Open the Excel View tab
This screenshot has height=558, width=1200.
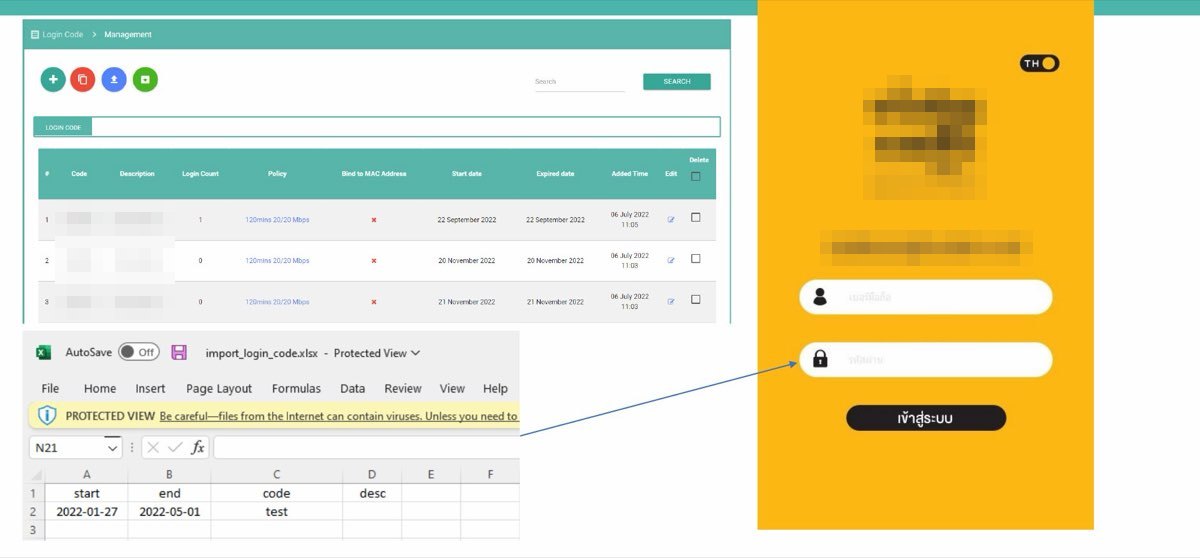(x=452, y=388)
